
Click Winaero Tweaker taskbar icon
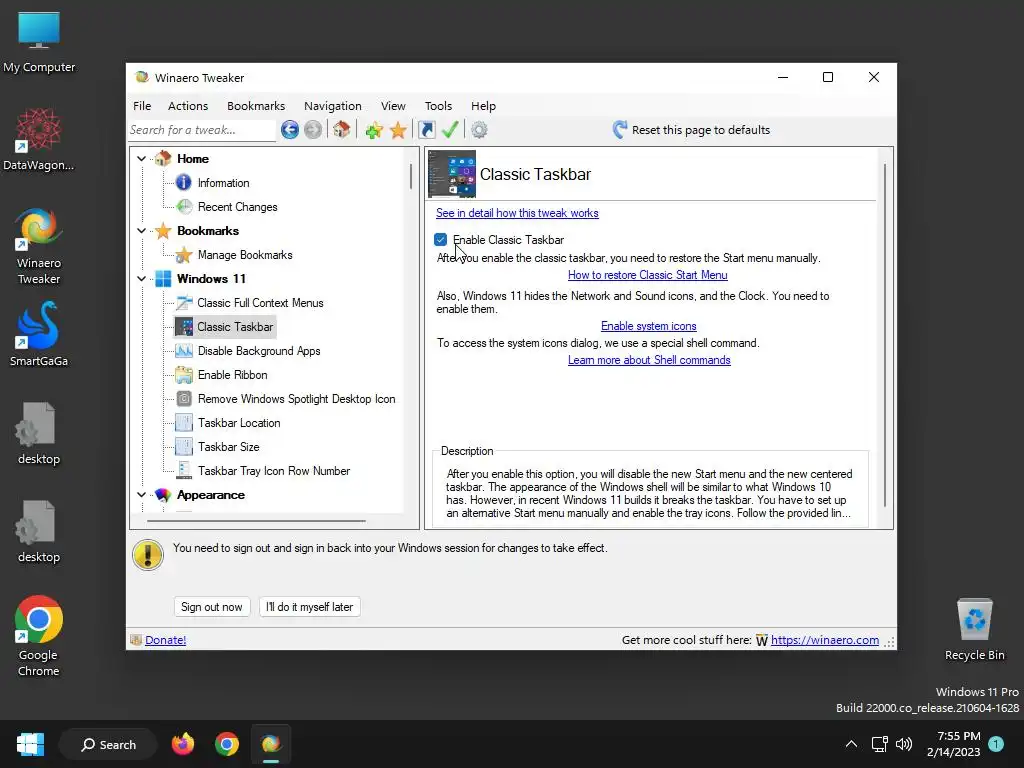[270, 744]
